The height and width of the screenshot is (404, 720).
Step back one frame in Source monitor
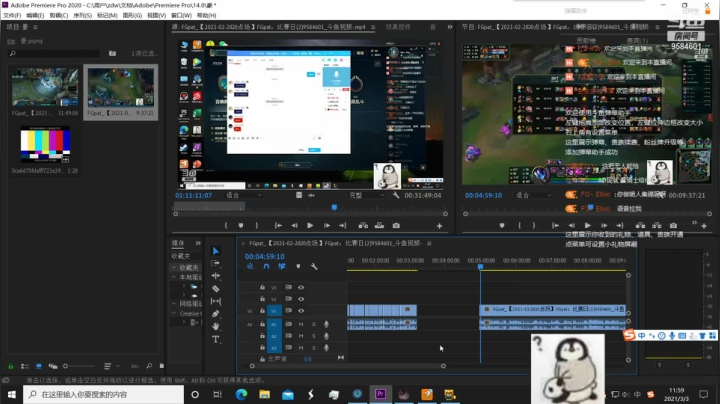point(294,225)
